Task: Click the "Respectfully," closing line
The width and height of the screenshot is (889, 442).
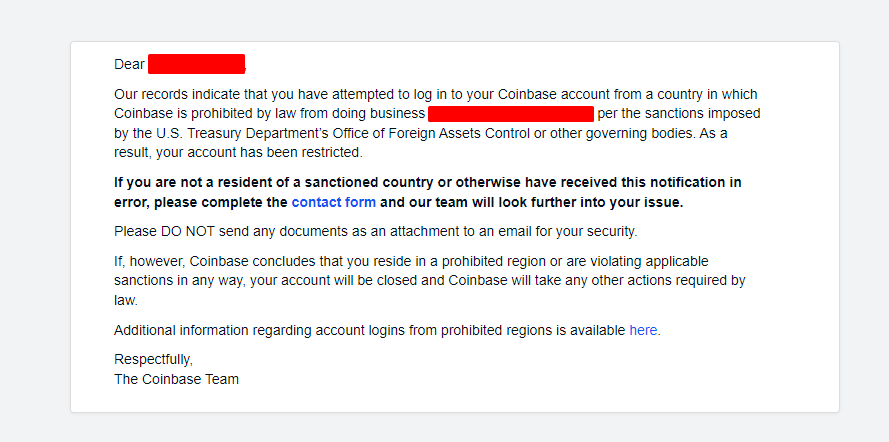Action: [153, 360]
